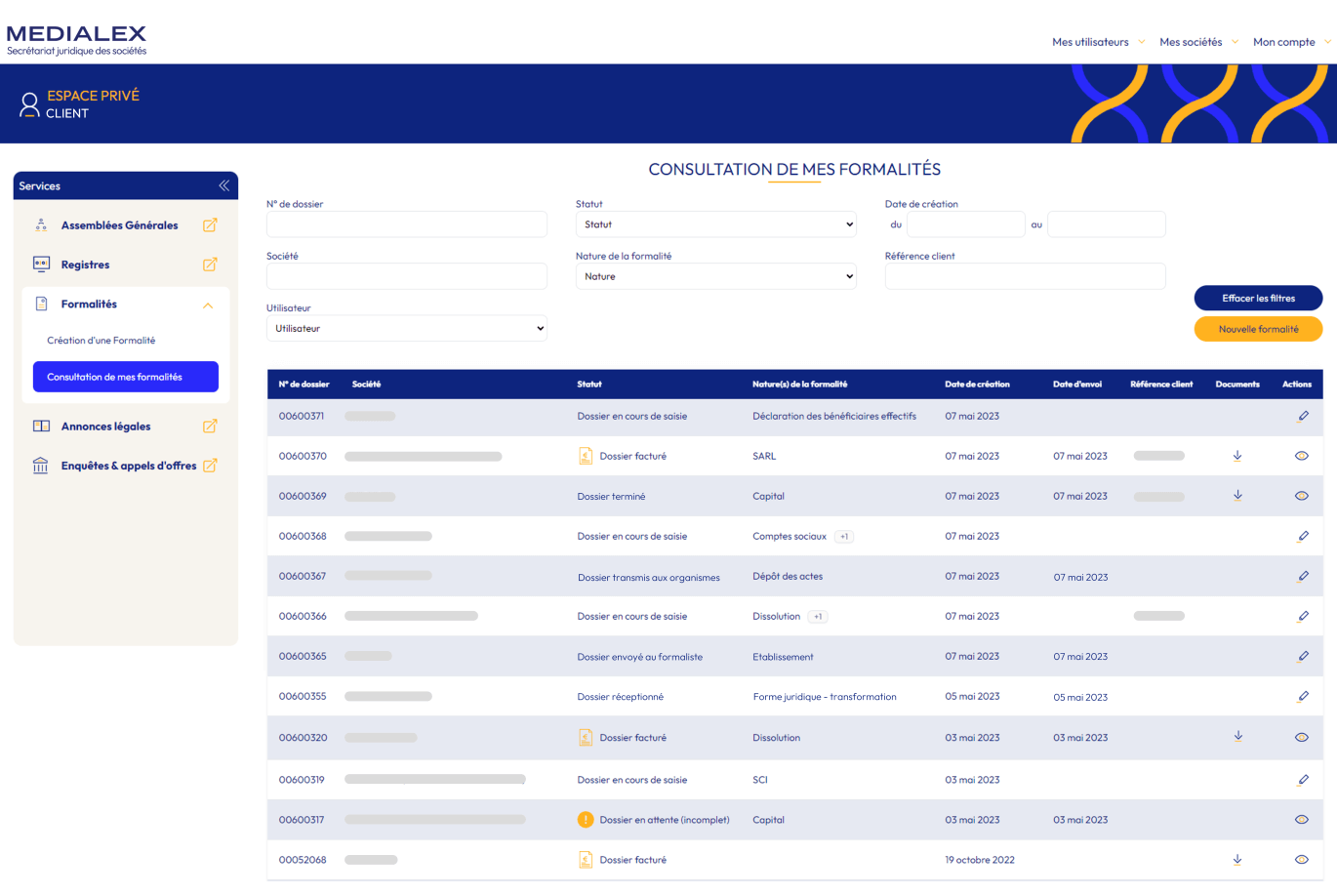Click the pencil edit icon for dossier 00600371

coord(1302,416)
